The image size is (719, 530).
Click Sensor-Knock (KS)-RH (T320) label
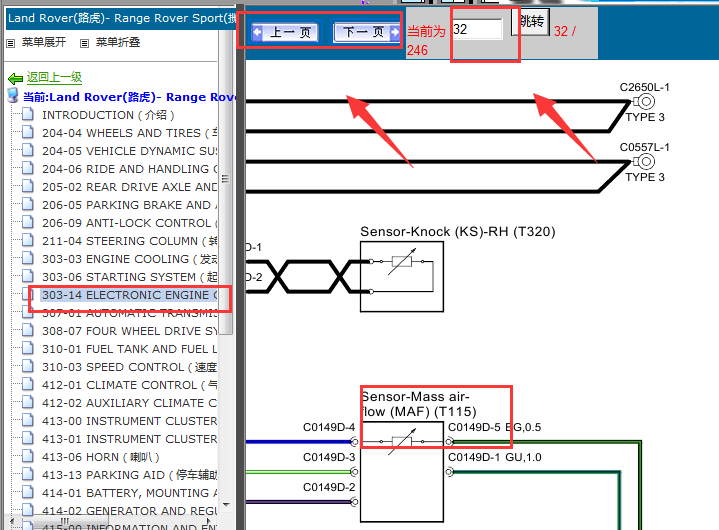pyautogui.click(x=458, y=232)
